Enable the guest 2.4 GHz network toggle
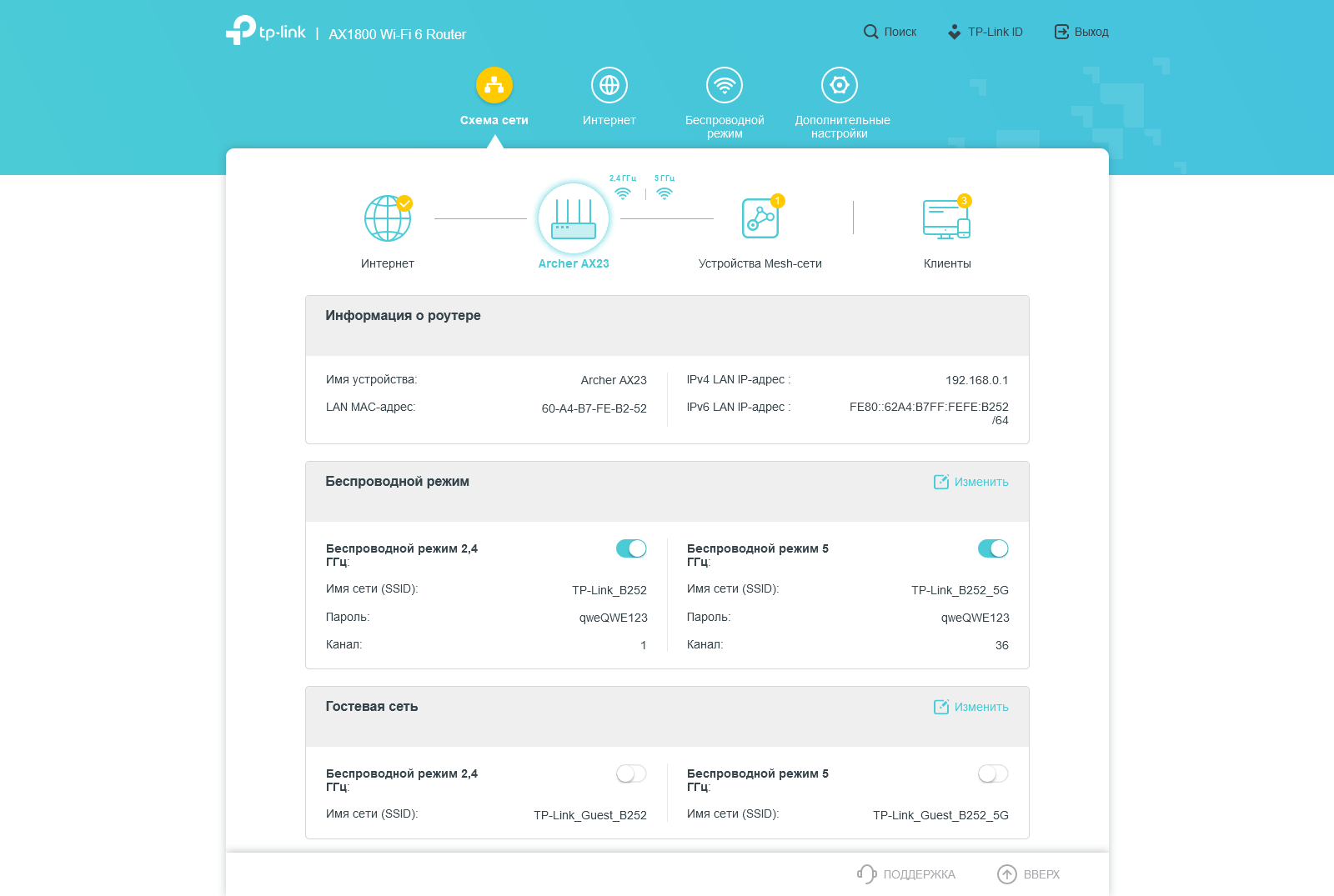This screenshot has height=896, width=1334. [631, 773]
